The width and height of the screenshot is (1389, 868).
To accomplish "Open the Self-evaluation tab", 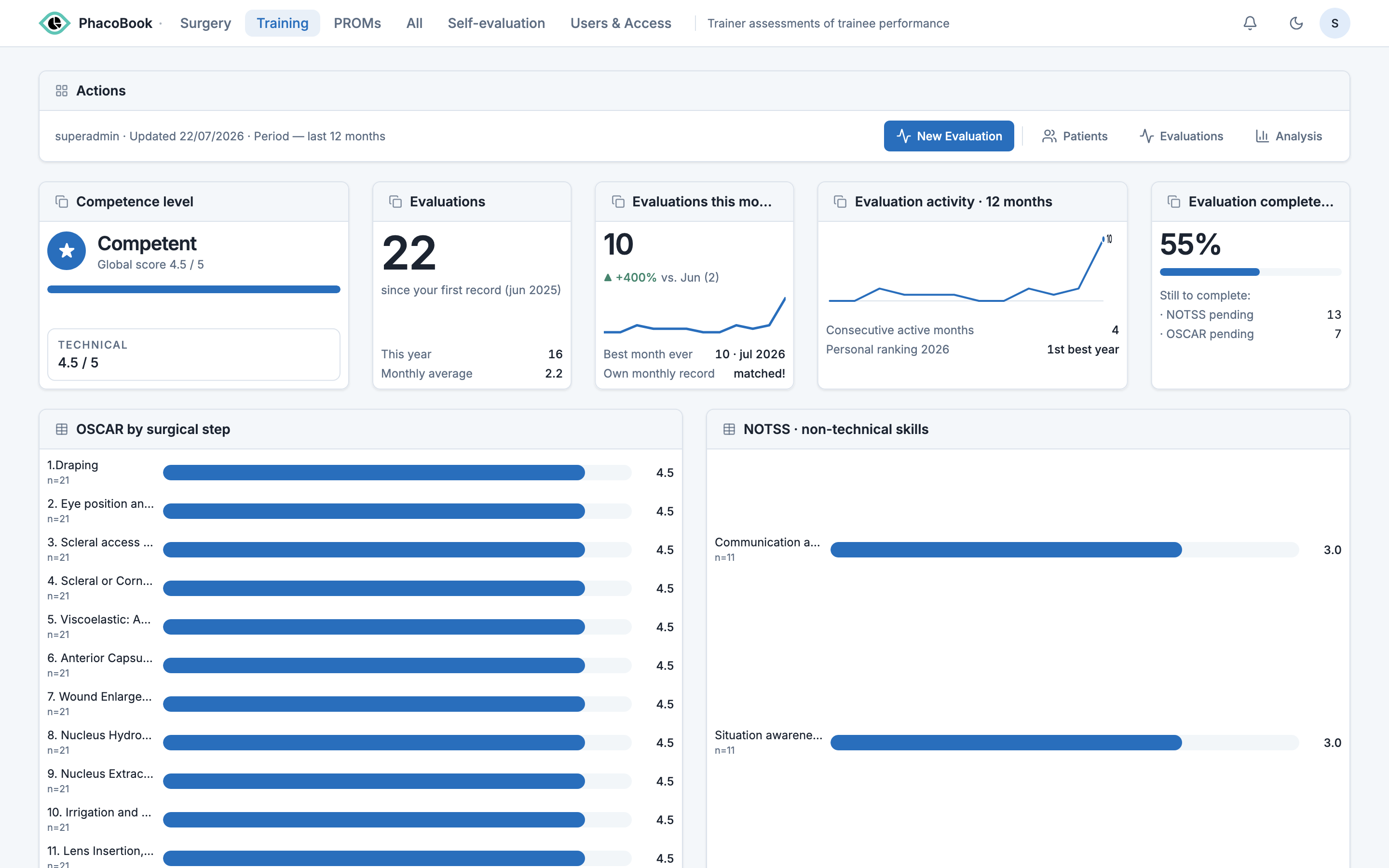I will click(496, 23).
